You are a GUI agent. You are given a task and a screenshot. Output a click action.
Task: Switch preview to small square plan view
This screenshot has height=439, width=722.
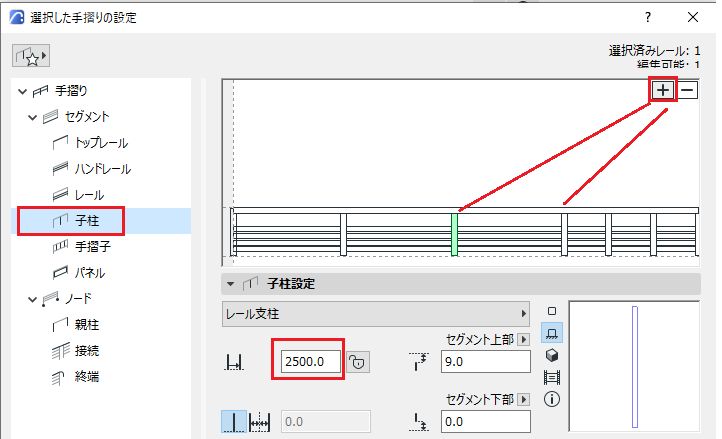pos(552,311)
